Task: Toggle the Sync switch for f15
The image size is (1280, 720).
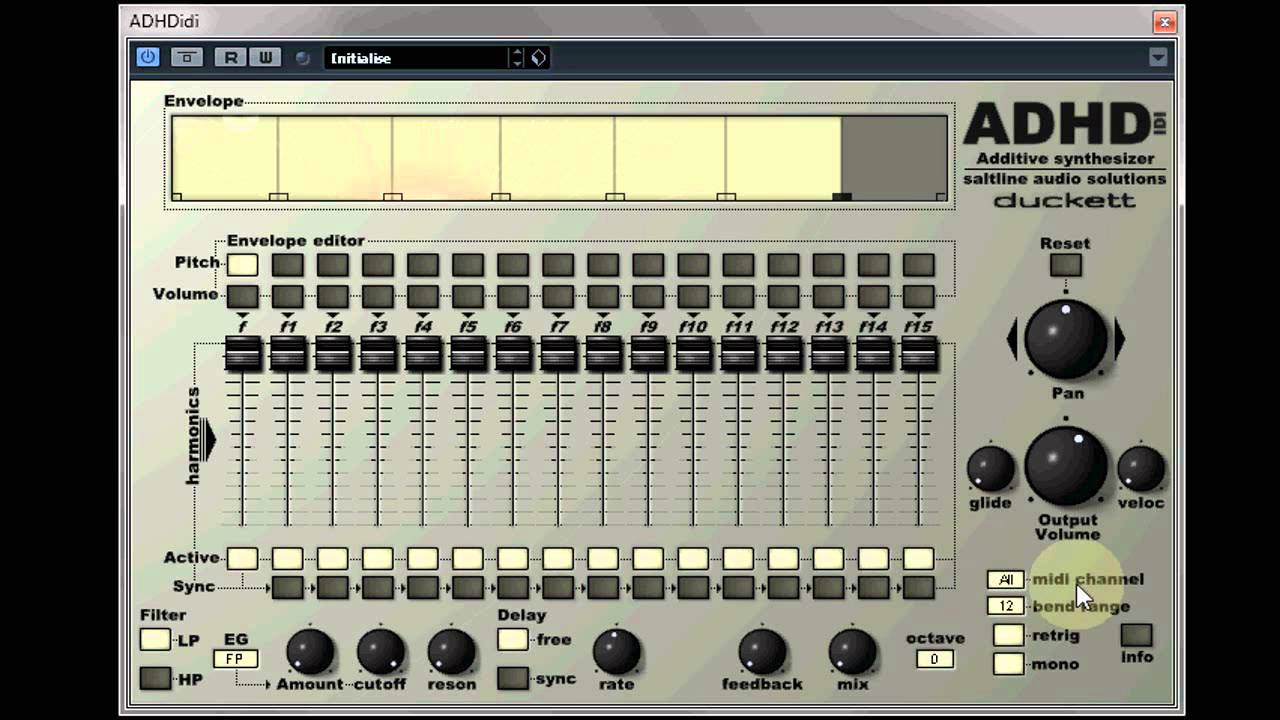Action: (918, 587)
